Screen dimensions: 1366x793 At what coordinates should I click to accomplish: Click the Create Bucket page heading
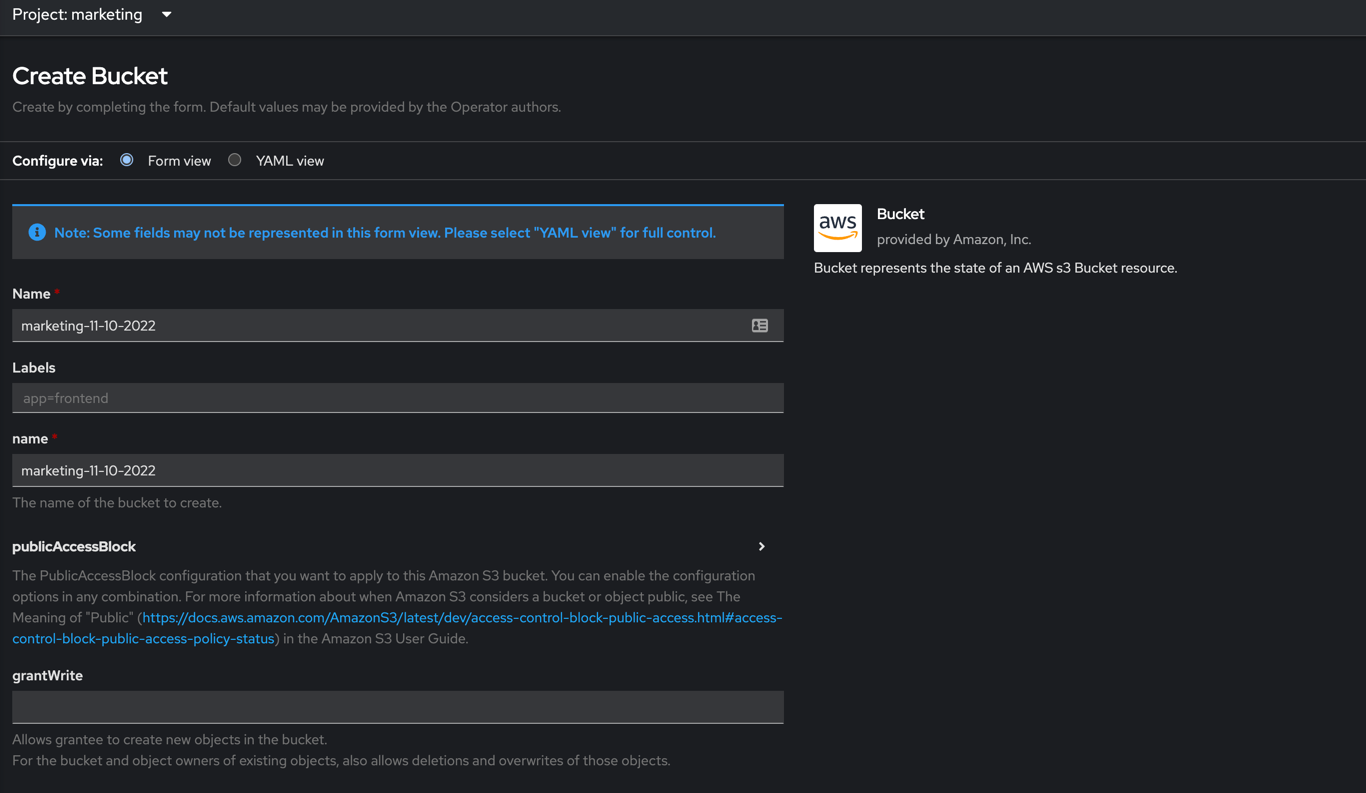(x=90, y=76)
